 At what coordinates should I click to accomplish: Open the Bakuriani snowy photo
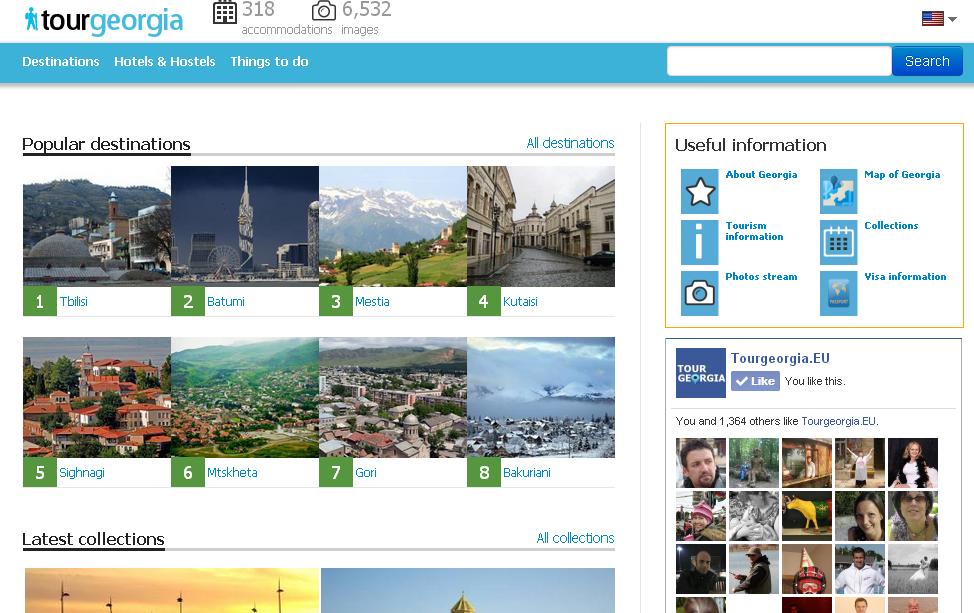tap(541, 397)
